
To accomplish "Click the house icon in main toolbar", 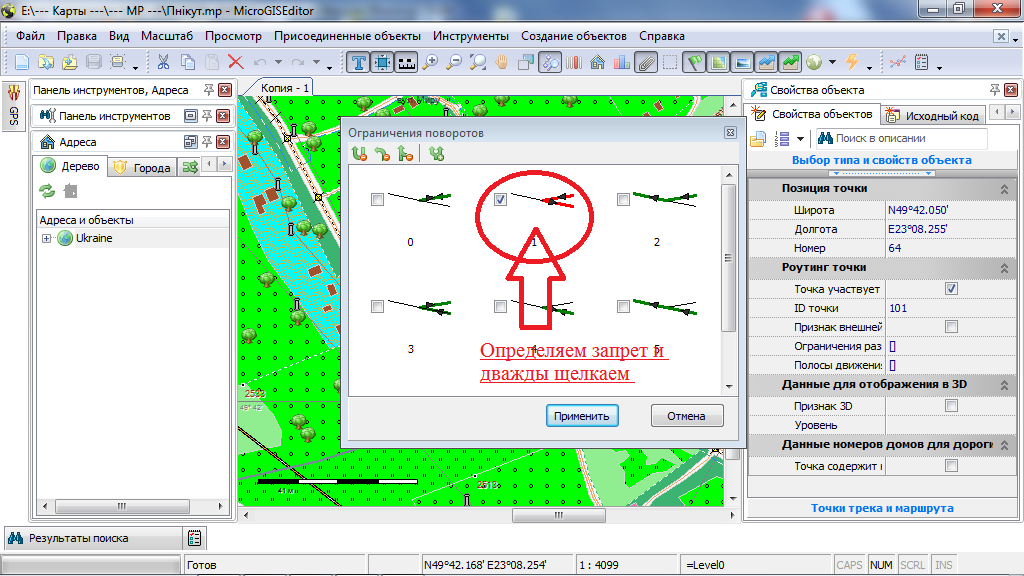I will pyautogui.click(x=598, y=62).
